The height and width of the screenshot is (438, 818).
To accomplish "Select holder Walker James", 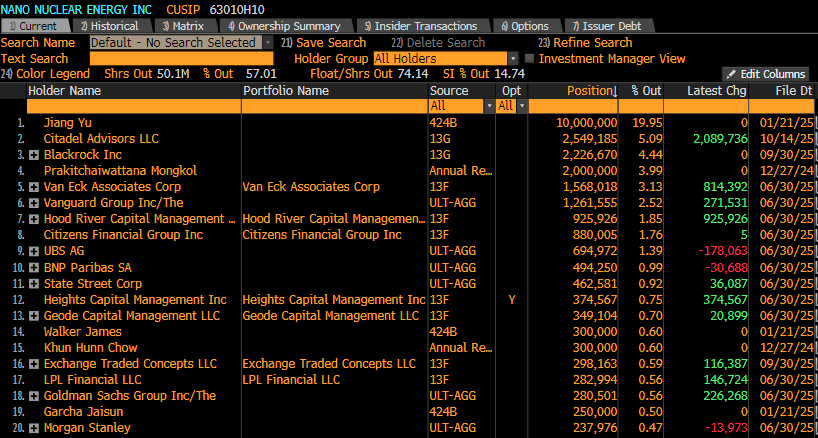I will pos(82,332).
